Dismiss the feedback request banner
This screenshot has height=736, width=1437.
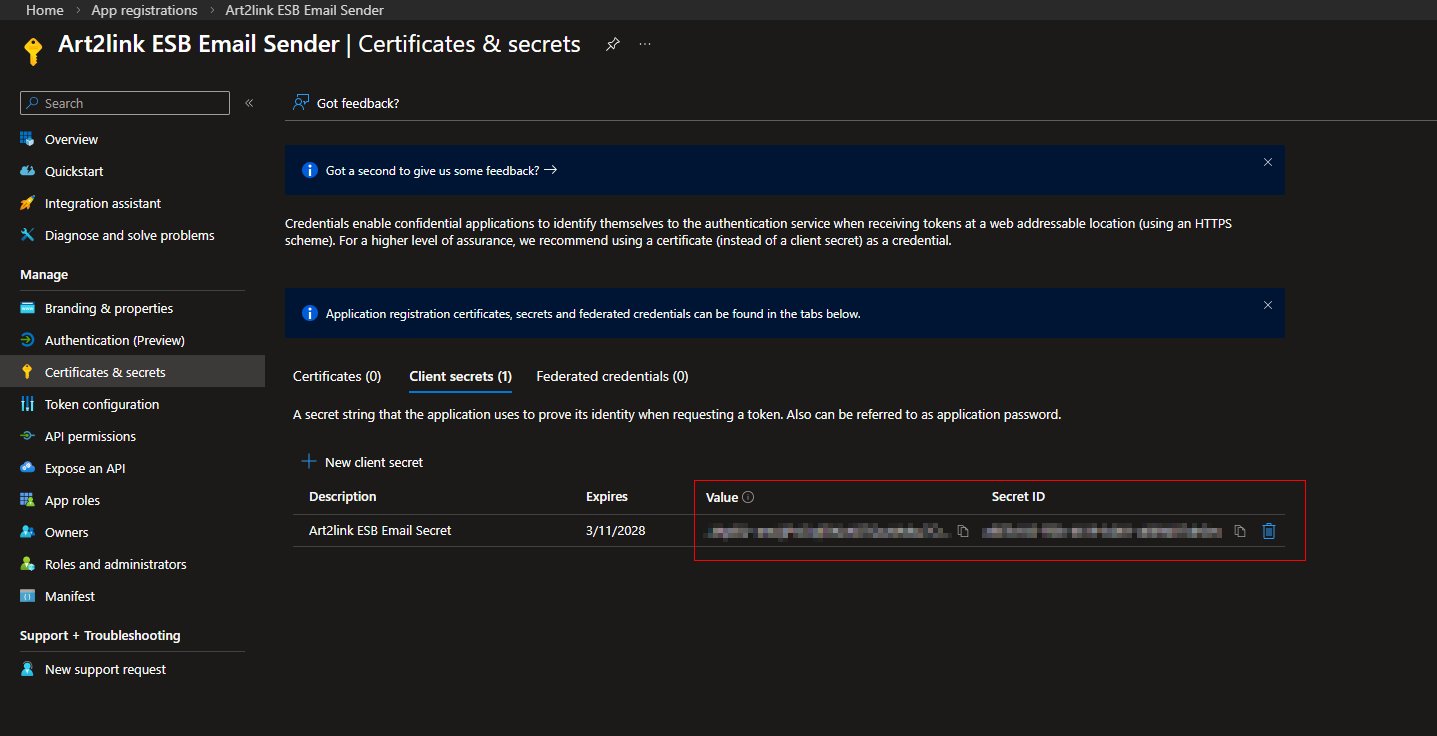coord(1268,161)
